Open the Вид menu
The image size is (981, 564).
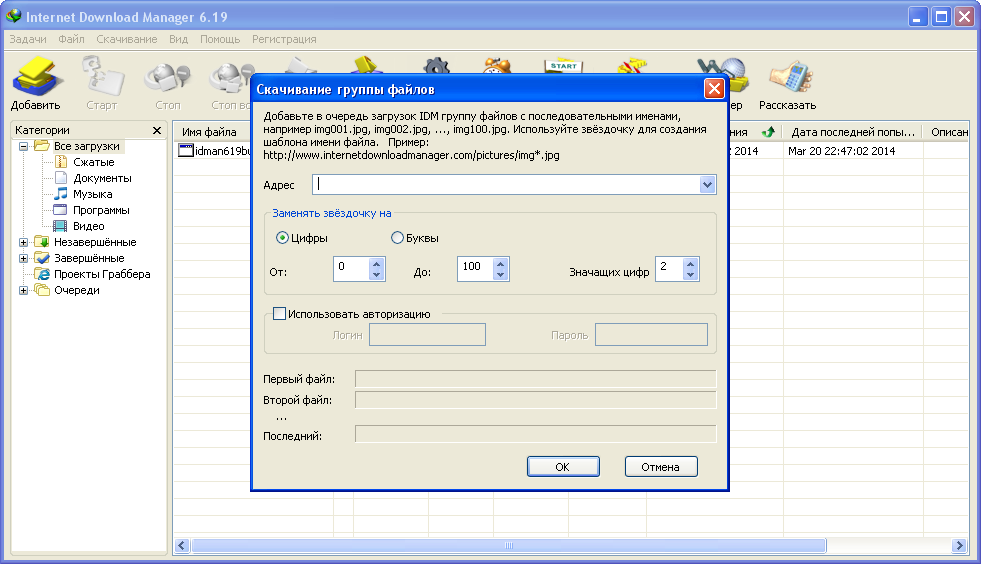coord(178,39)
